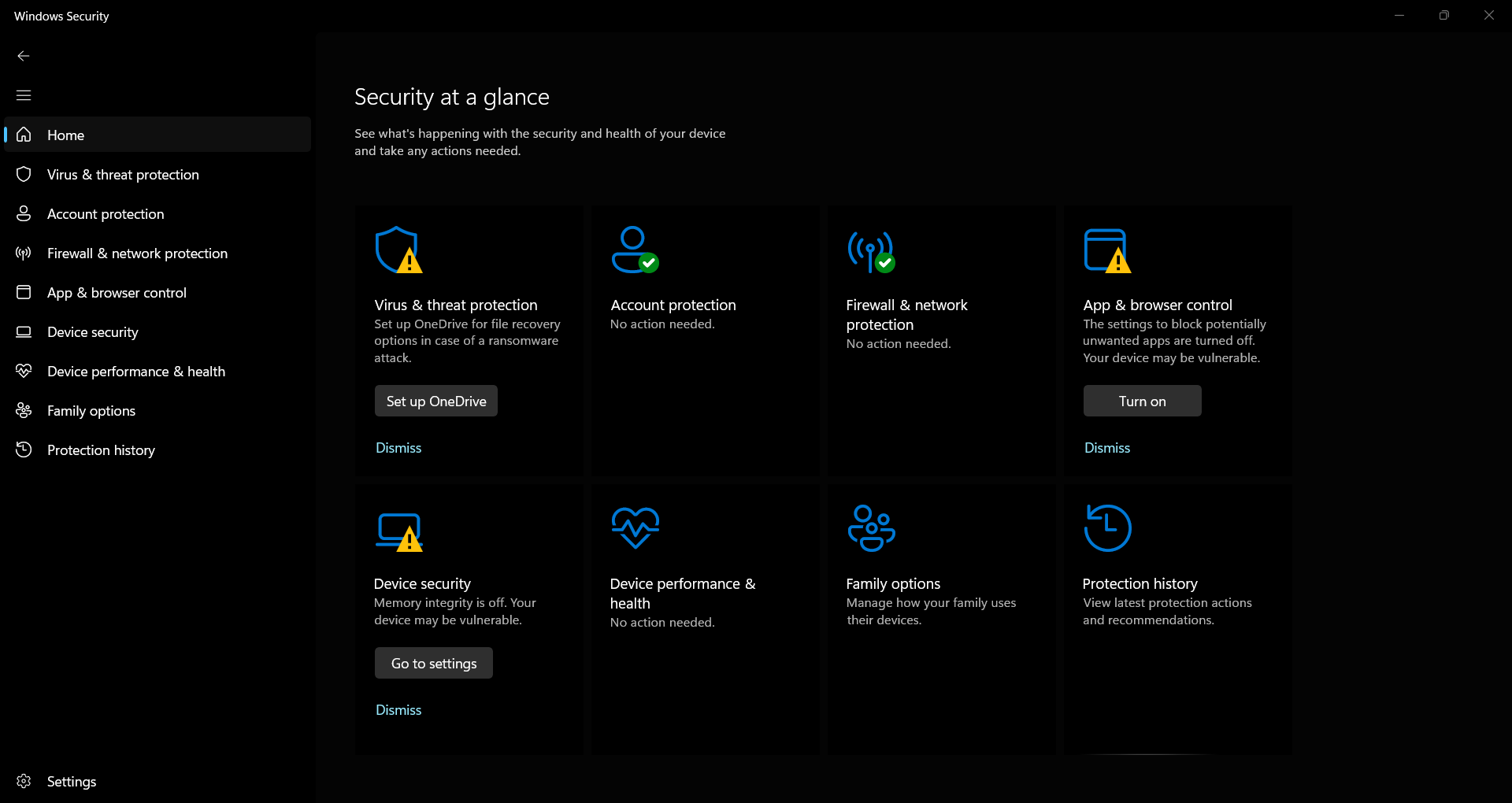This screenshot has width=1512, height=803.
Task: Click the Security at a glance heading
Action: pos(452,97)
